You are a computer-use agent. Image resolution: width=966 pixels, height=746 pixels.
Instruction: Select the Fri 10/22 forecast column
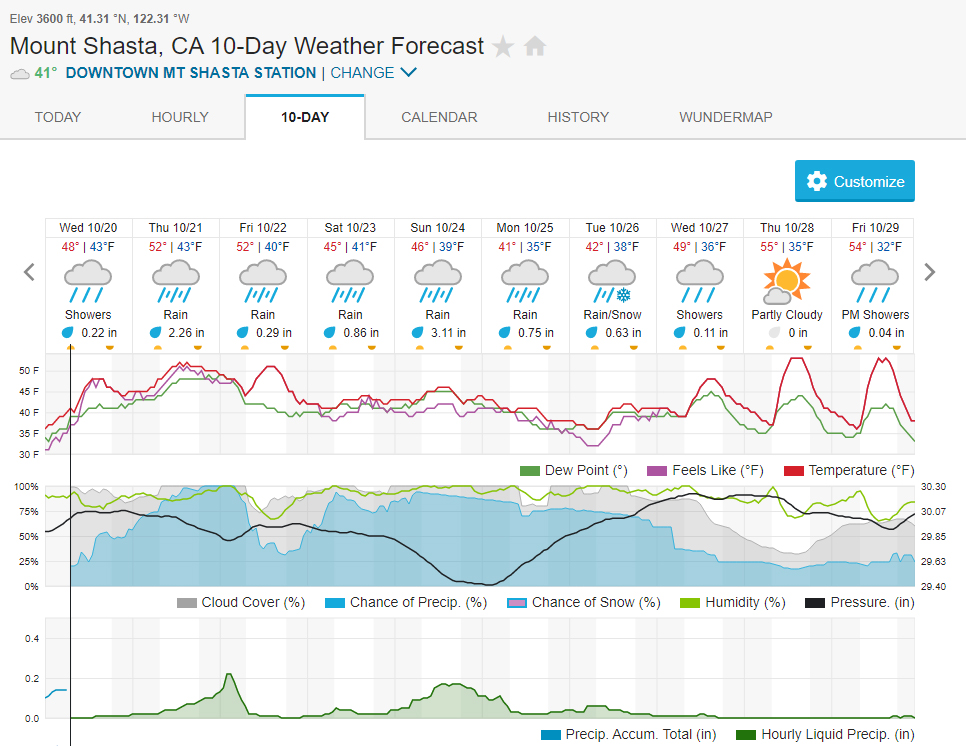point(264,285)
